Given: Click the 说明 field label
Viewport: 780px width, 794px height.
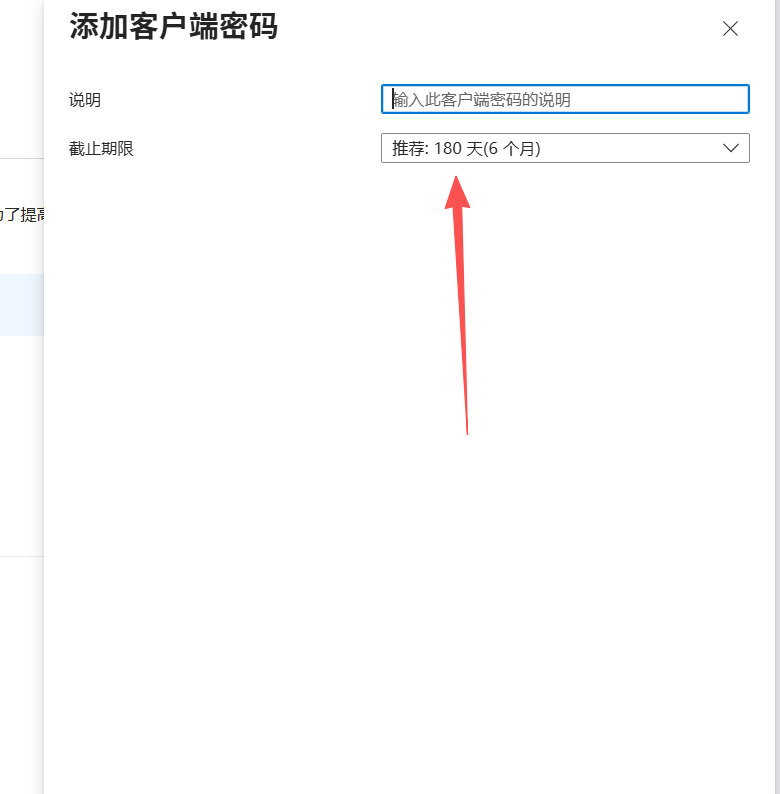Looking at the screenshot, I should pyautogui.click(x=85, y=100).
